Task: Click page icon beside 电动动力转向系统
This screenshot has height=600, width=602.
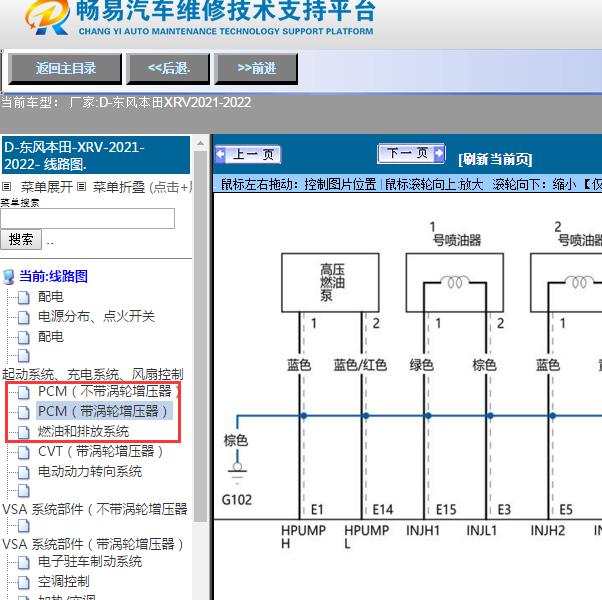Action: point(24,473)
